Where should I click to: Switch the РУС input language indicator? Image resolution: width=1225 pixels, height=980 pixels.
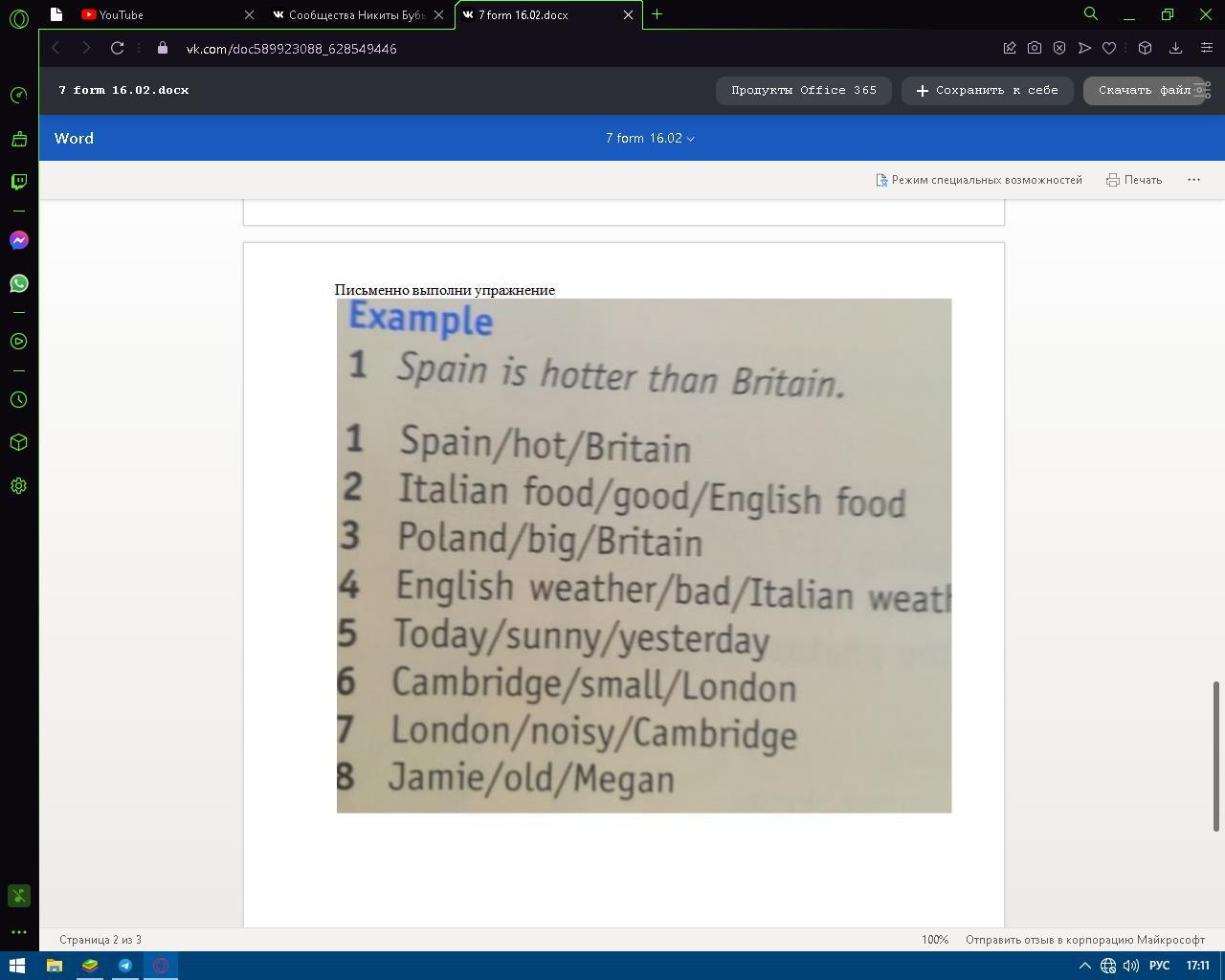(x=1159, y=966)
